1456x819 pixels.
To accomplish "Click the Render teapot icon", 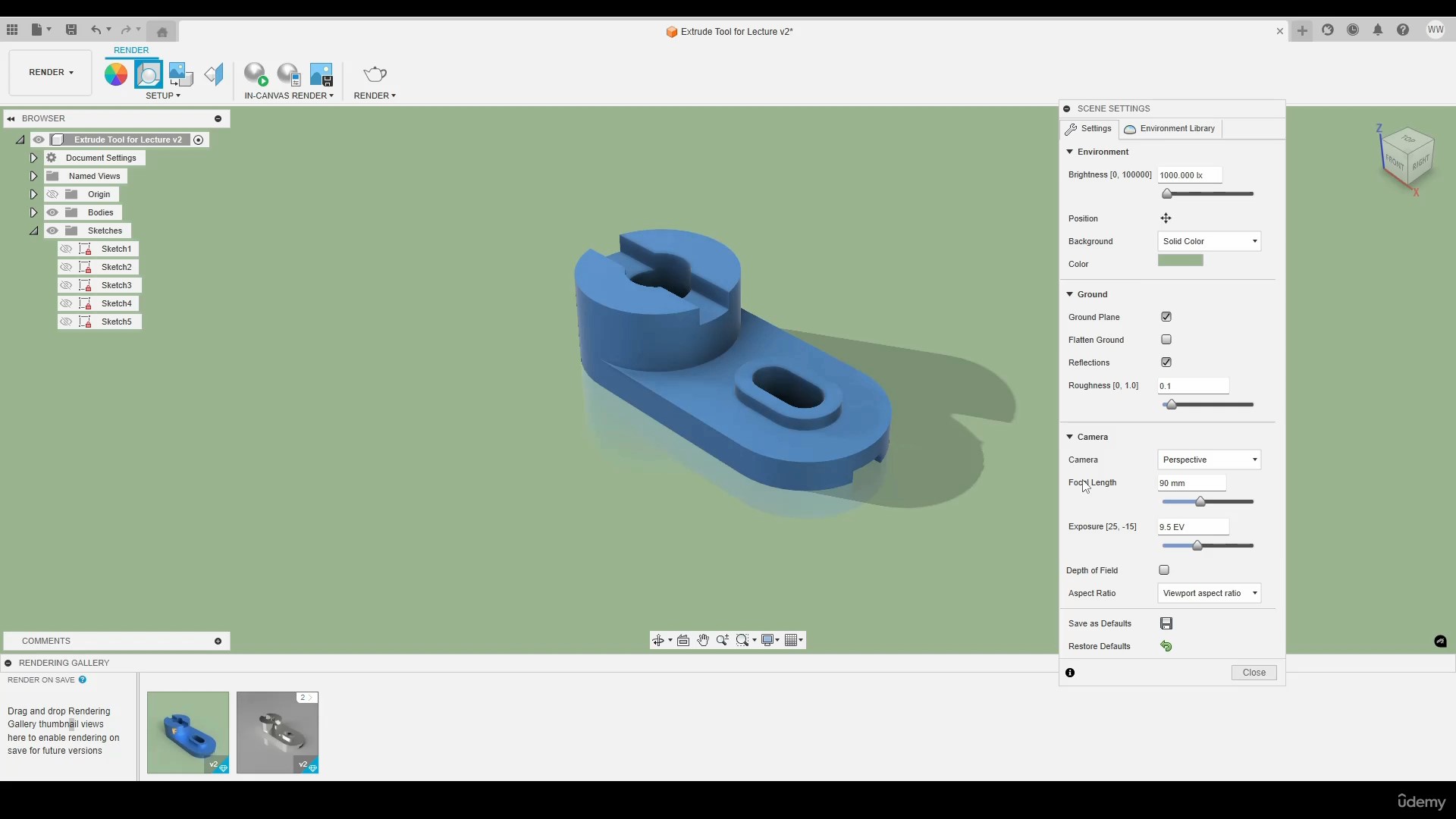I will point(375,74).
